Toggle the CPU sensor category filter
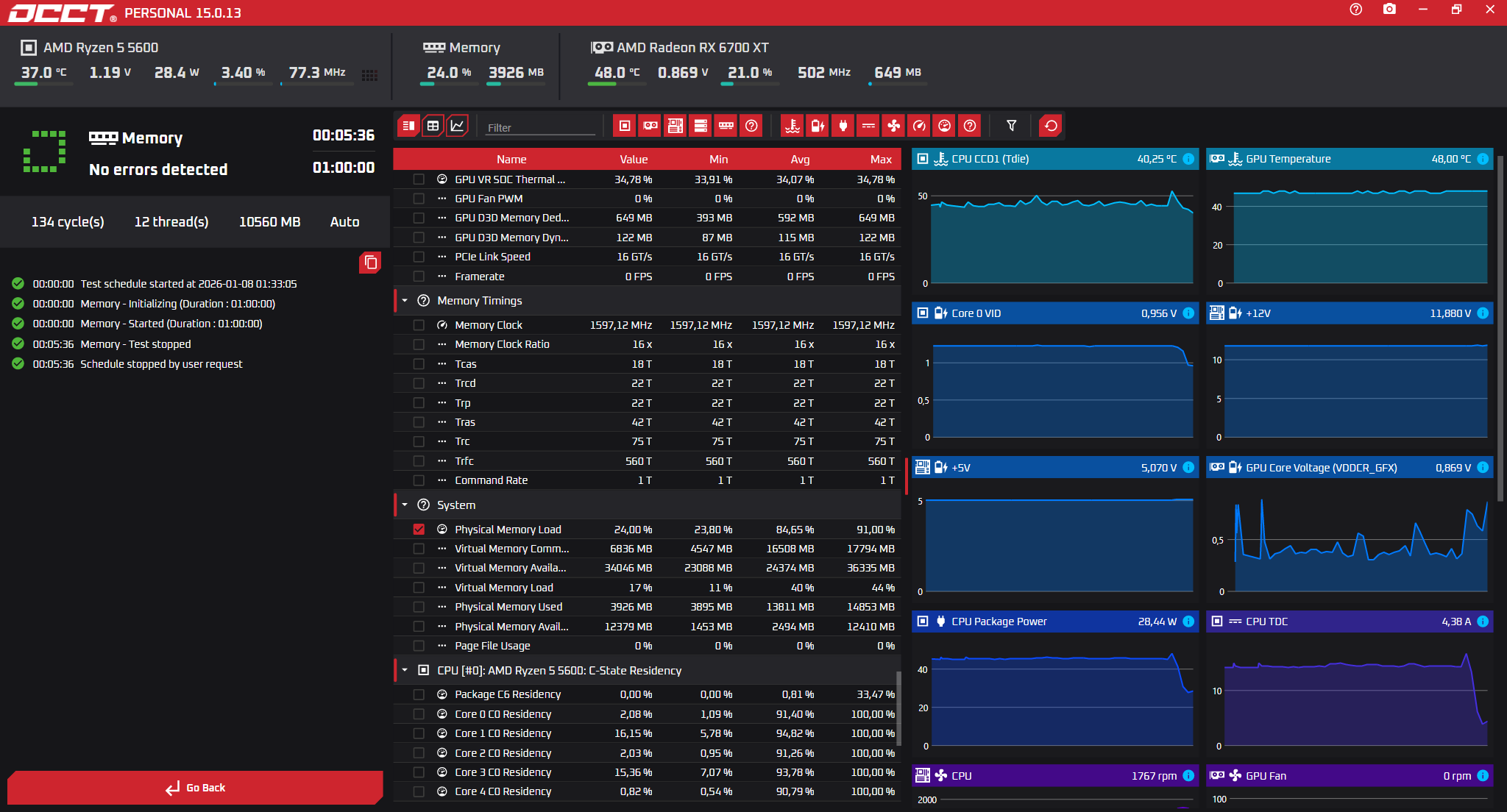 (625, 126)
